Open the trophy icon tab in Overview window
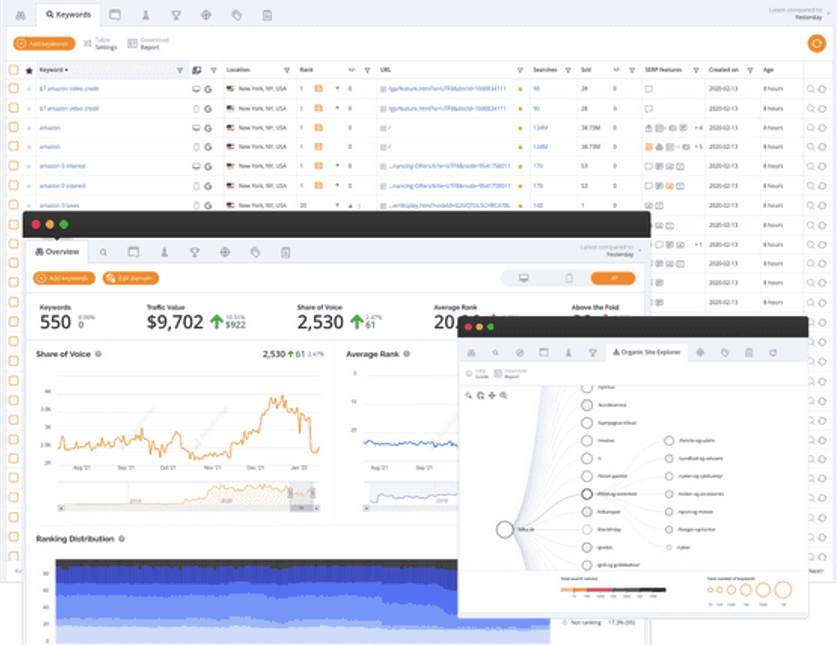Image resolution: width=837 pixels, height=645 pixels. pyautogui.click(x=194, y=253)
